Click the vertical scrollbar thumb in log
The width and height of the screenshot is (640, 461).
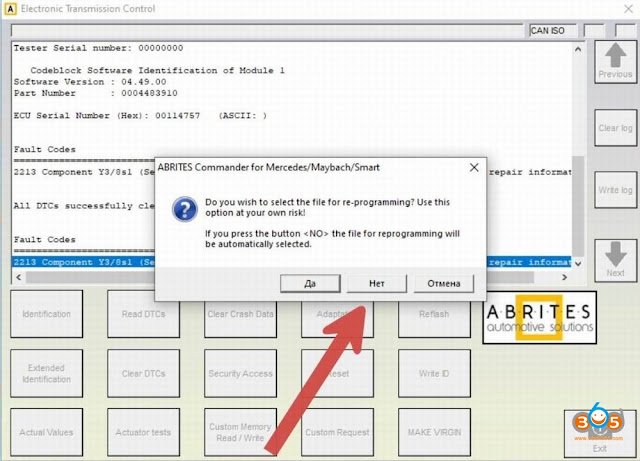[578, 206]
